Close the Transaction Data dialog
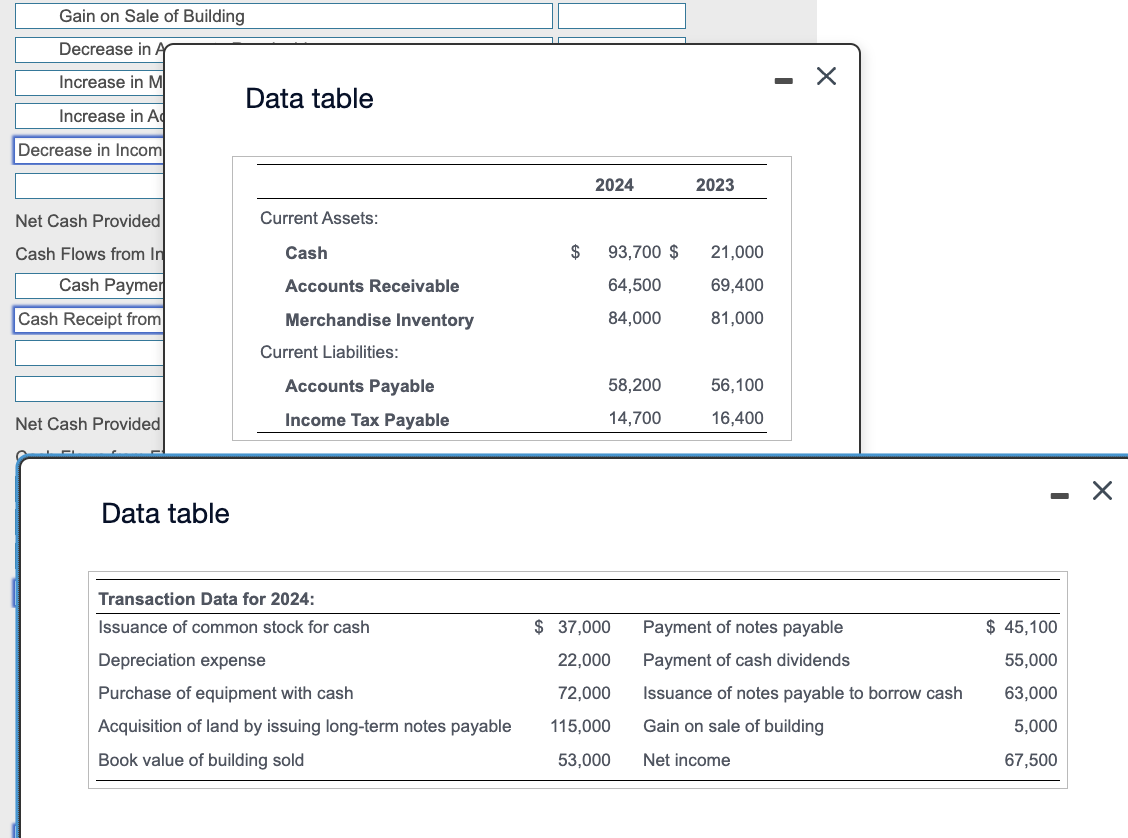This screenshot has height=838, width=1128. coord(1102,490)
